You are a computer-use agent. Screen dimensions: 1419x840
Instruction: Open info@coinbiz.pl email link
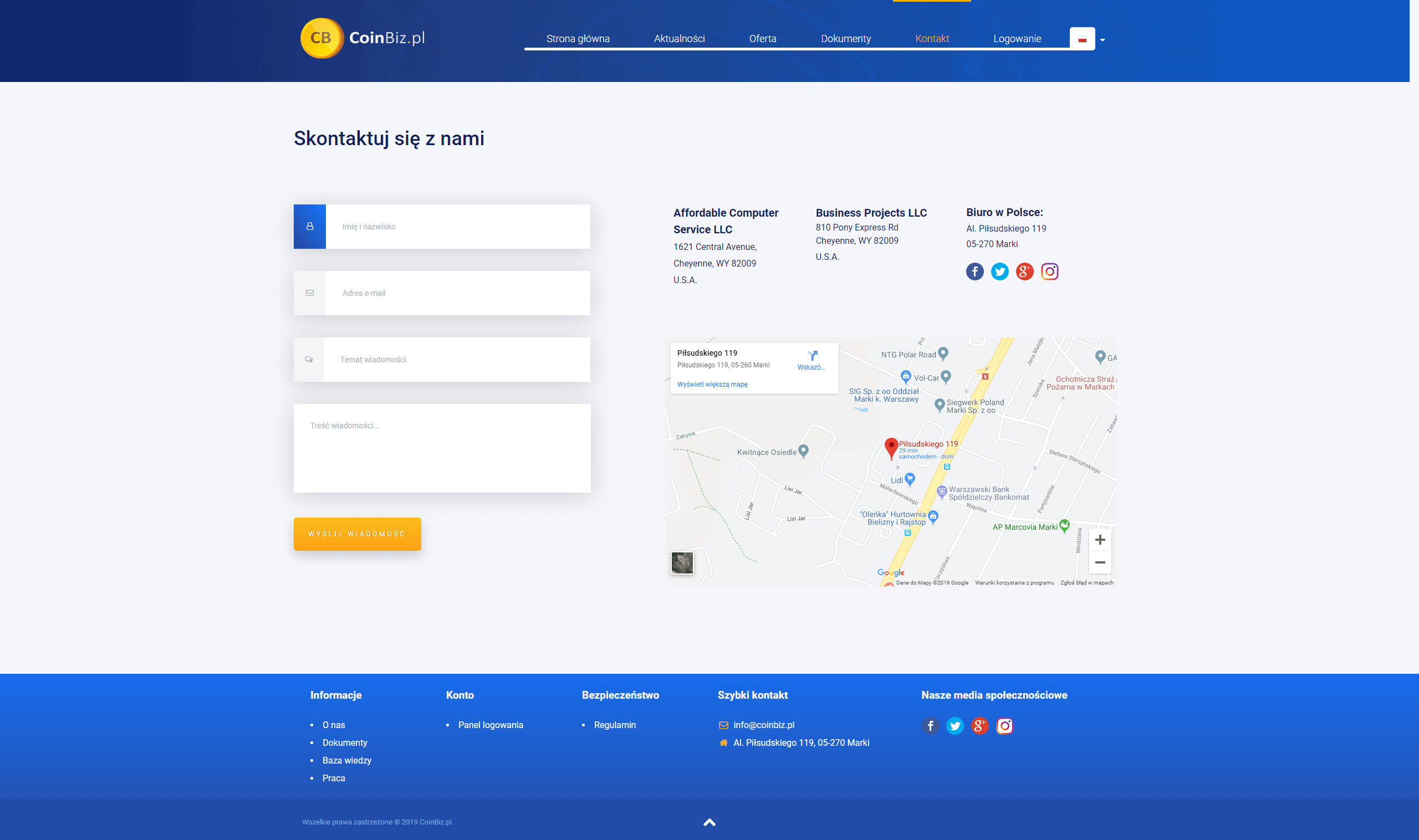763,725
